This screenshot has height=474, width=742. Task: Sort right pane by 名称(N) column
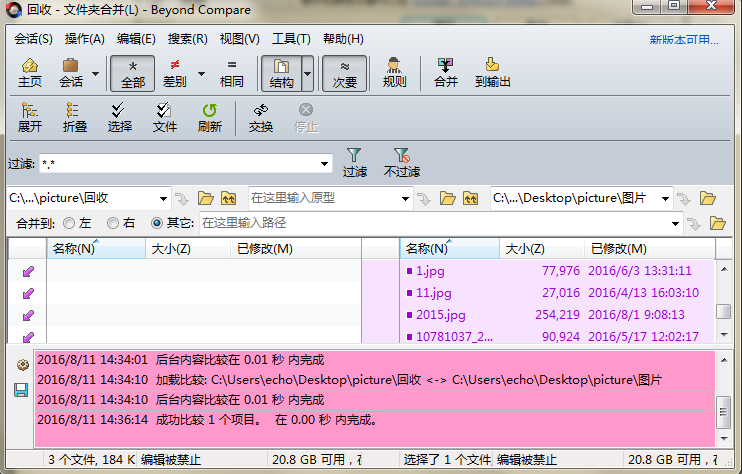(450, 249)
